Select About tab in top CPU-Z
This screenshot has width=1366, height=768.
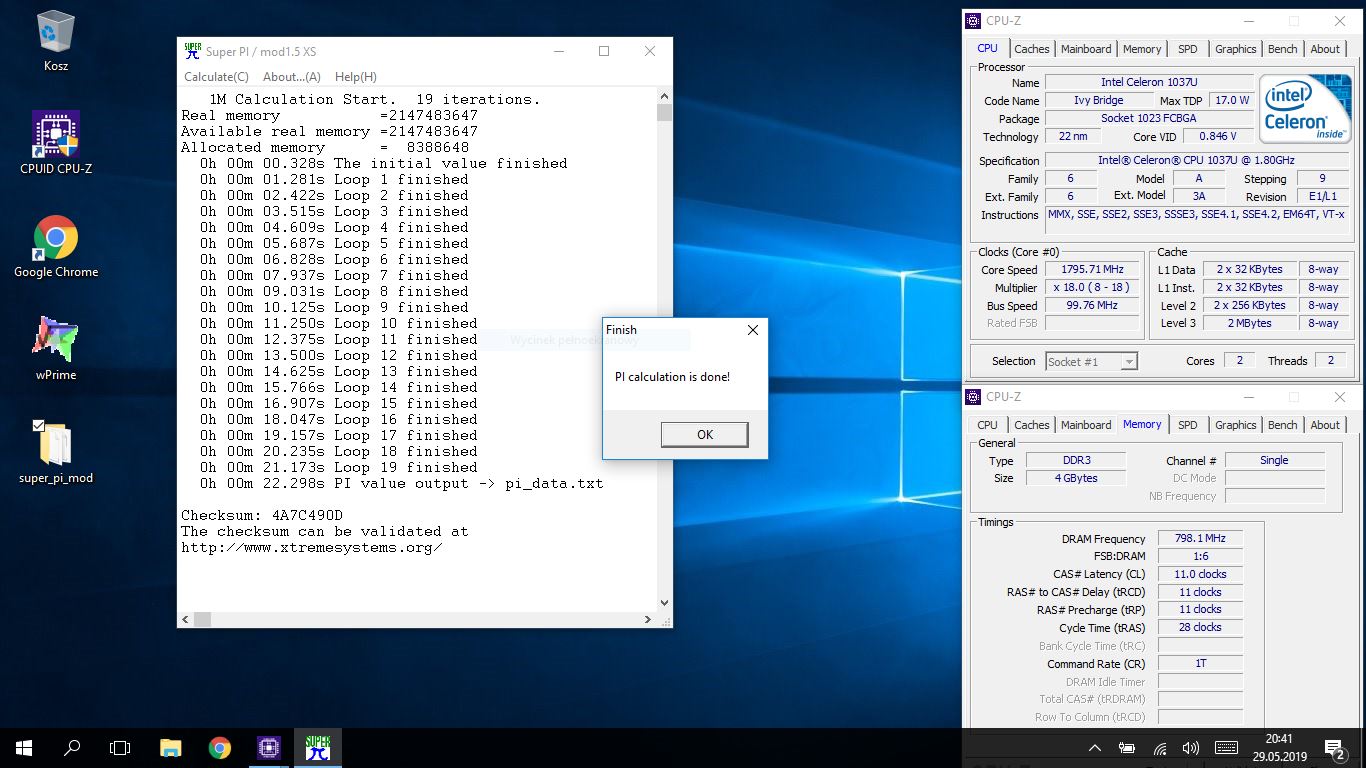[1325, 49]
